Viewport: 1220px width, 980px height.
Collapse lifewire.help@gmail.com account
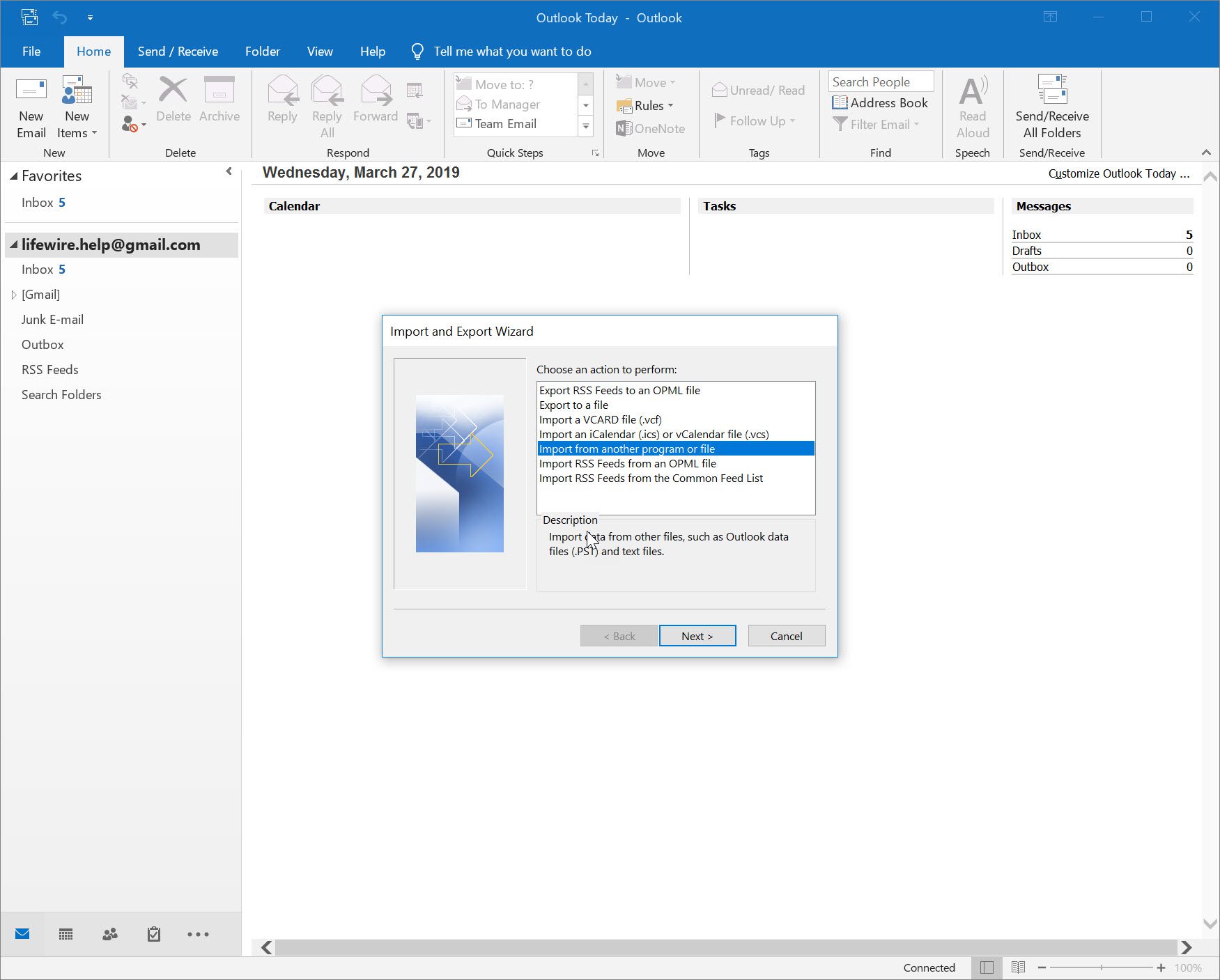[x=13, y=244]
